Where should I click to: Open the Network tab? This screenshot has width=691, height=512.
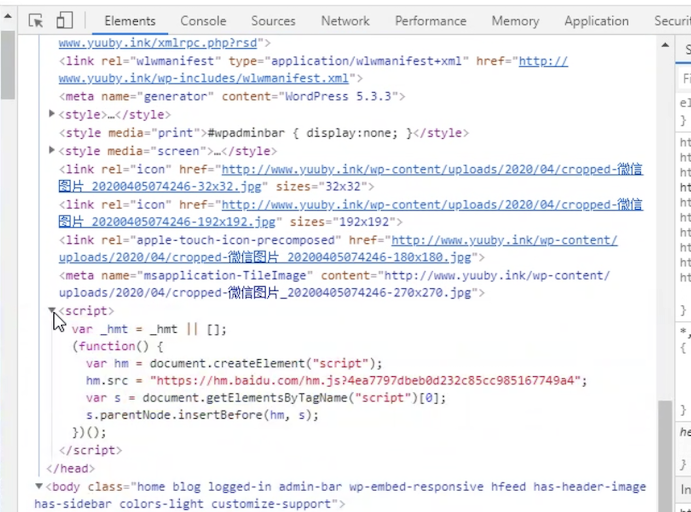[345, 21]
